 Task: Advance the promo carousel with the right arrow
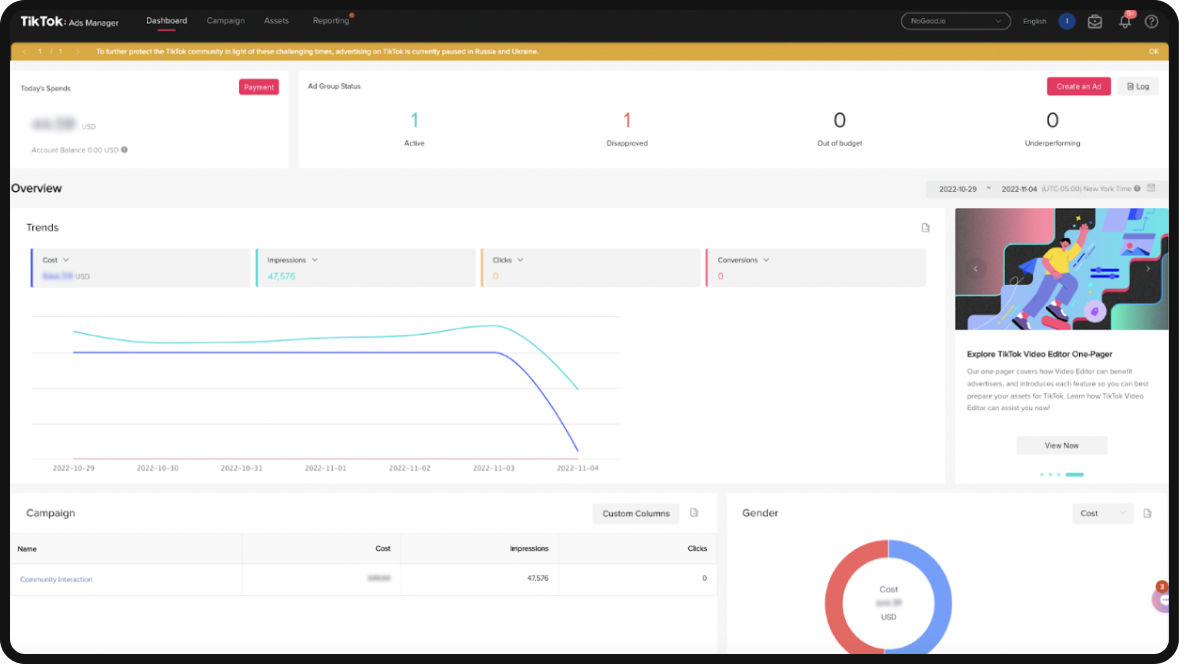click(1148, 268)
